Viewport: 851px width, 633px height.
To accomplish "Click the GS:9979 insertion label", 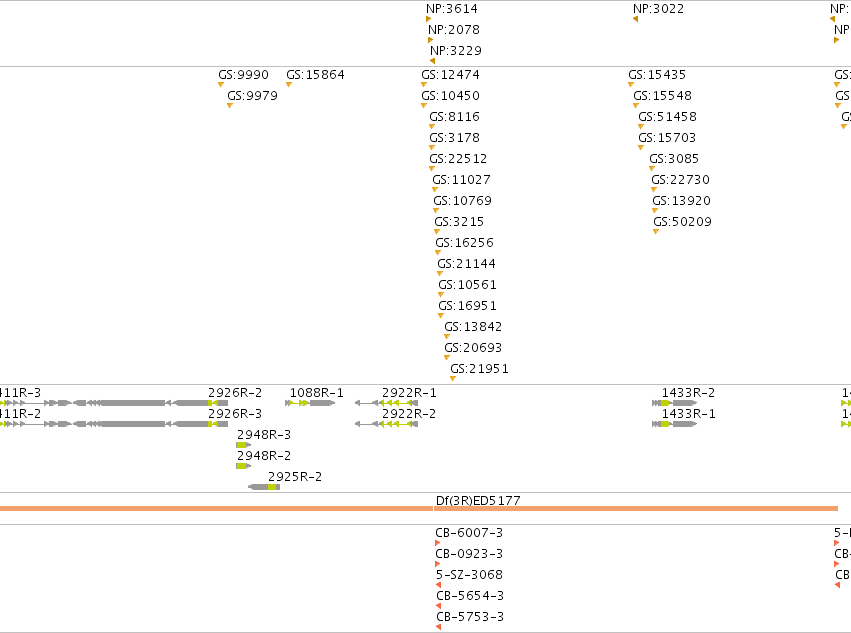I will click(252, 96).
